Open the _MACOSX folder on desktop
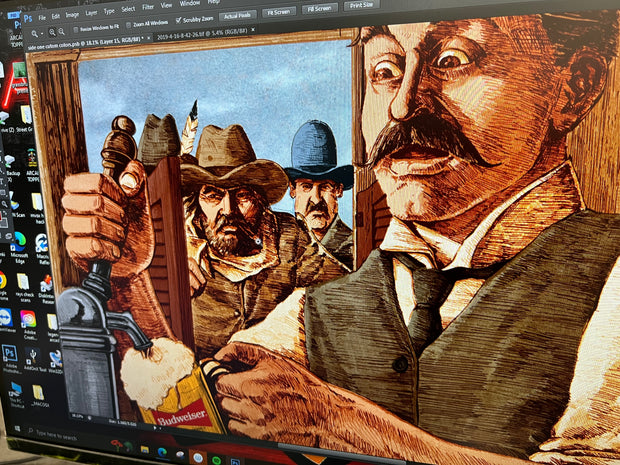 pos(38,396)
